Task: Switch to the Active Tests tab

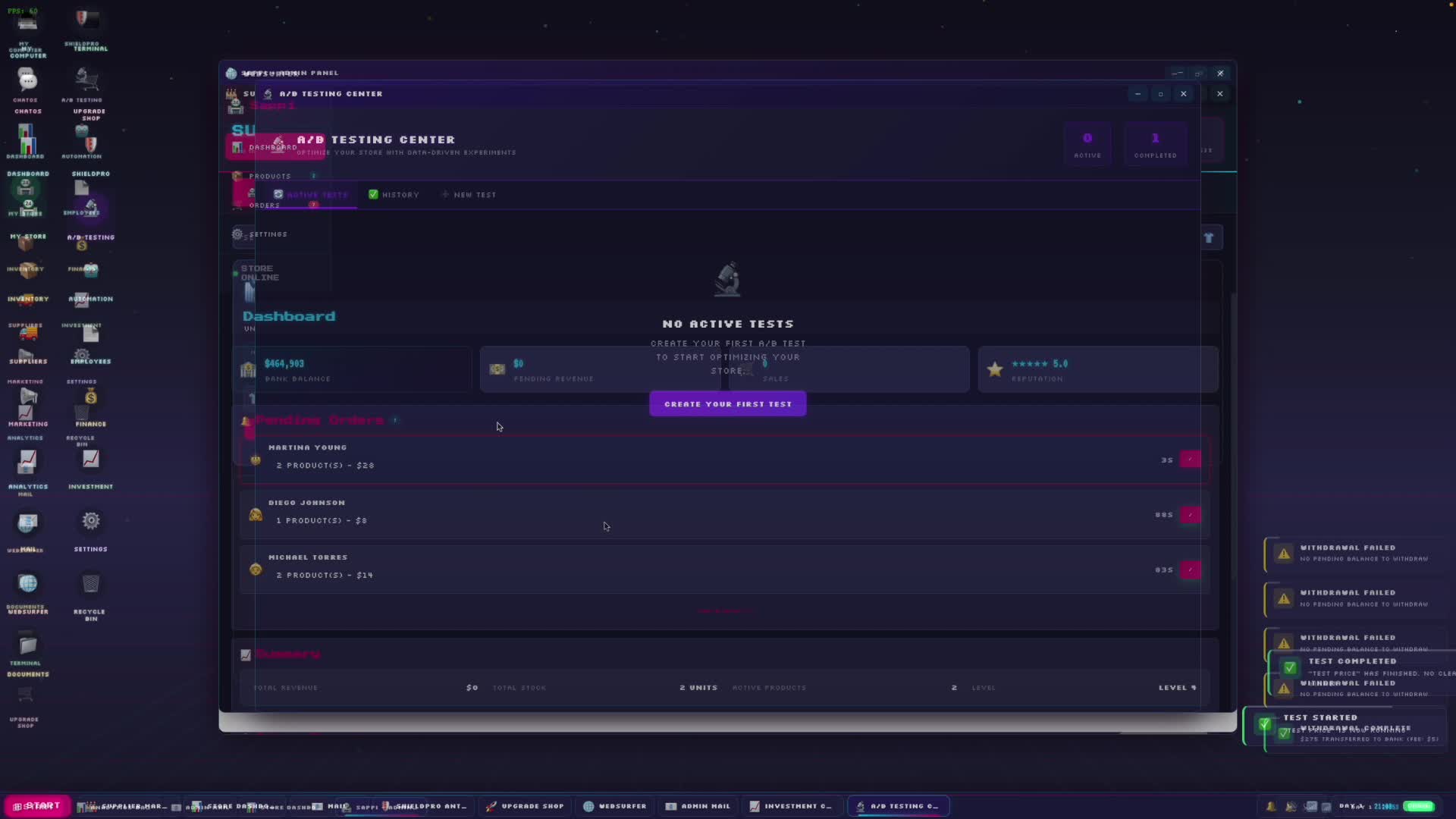Action: (311, 195)
